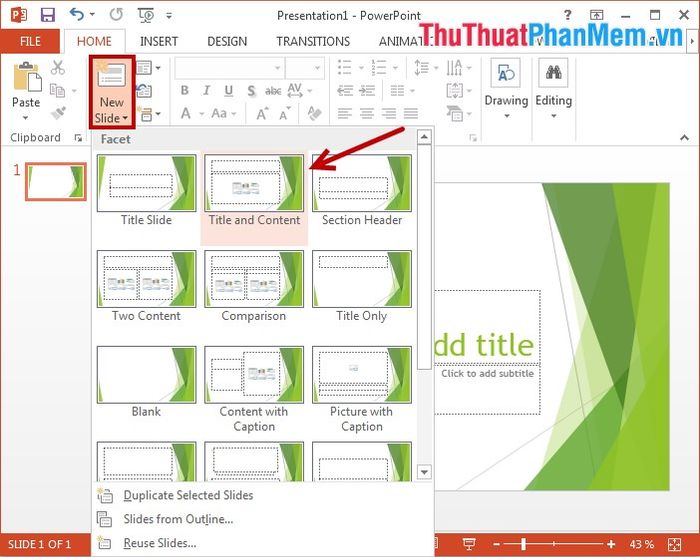Toggle Text Shadow formatting

pyautogui.click(x=251, y=91)
